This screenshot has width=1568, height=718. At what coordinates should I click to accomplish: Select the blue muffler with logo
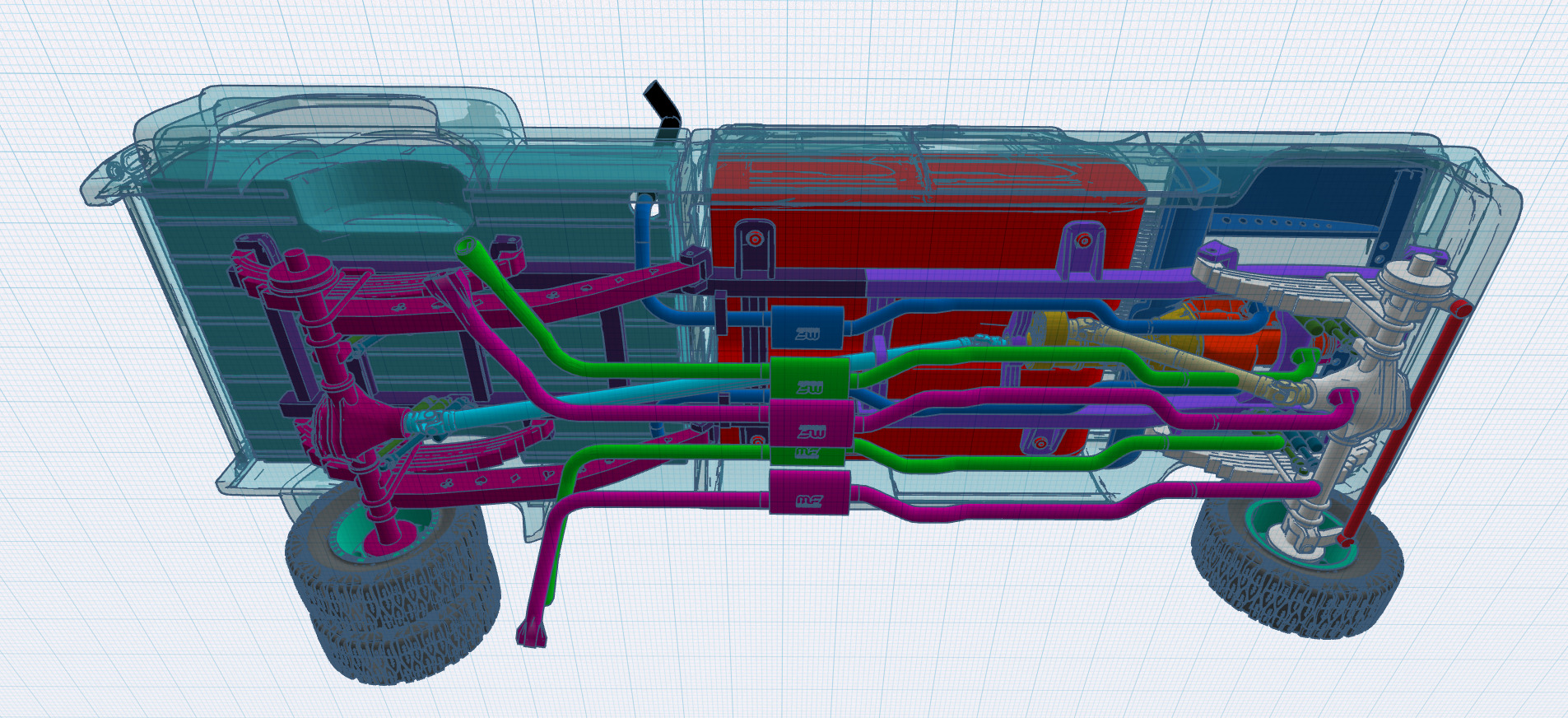pyautogui.click(x=807, y=327)
